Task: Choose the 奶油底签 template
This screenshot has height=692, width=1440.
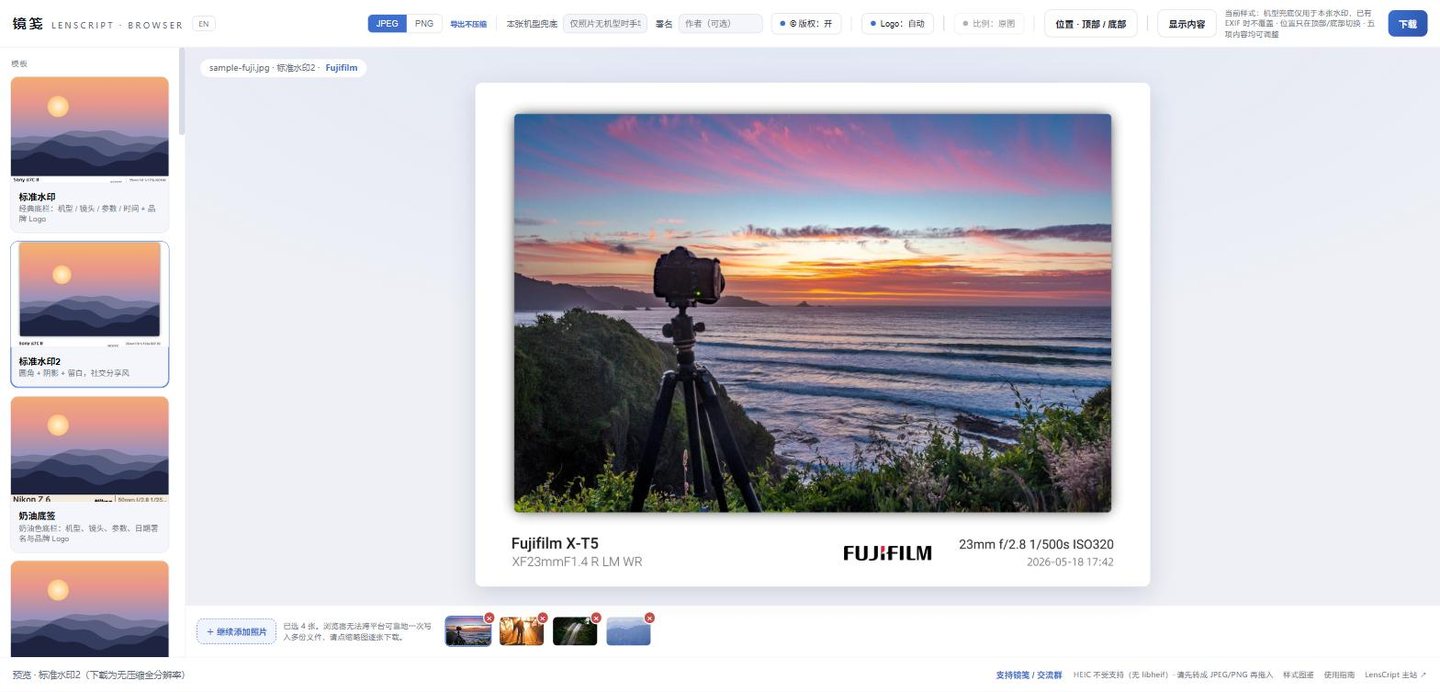Action: coord(90,474)
